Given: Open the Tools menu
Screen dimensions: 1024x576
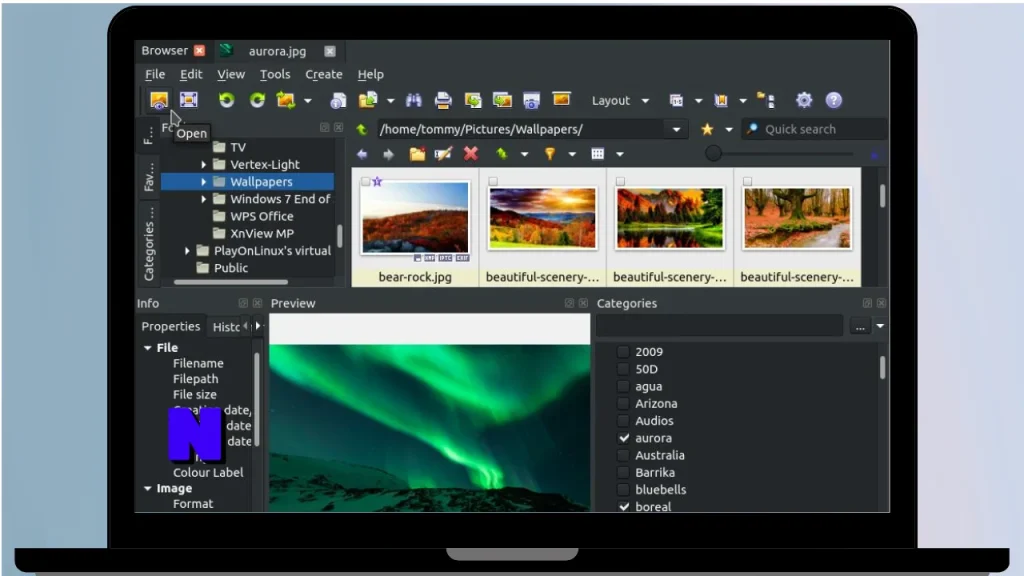Looking at the screenshot, I should click(x=275, y=74).
